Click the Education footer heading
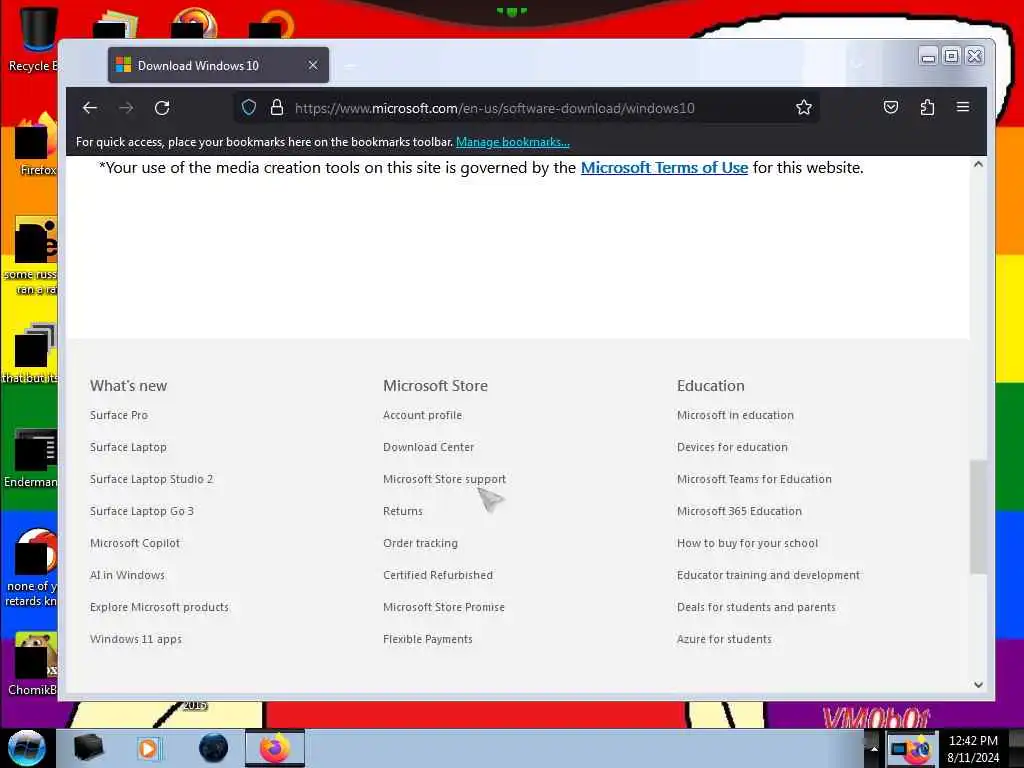The image size is (1024, 768). click(711, 386)
